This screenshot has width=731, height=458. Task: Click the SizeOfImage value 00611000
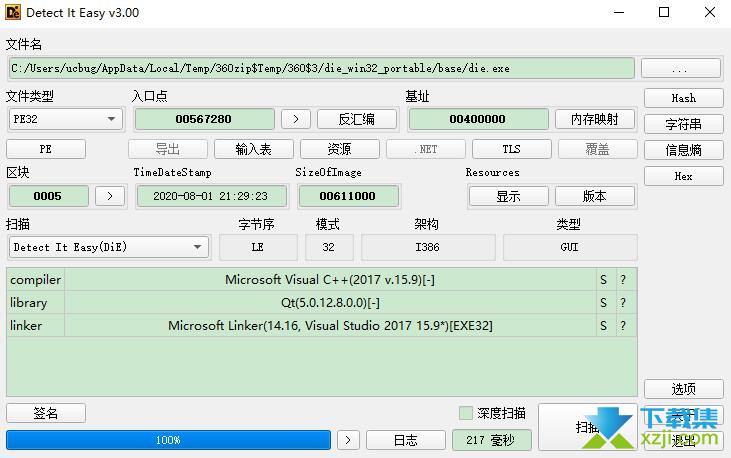click(x=348, y=196)
